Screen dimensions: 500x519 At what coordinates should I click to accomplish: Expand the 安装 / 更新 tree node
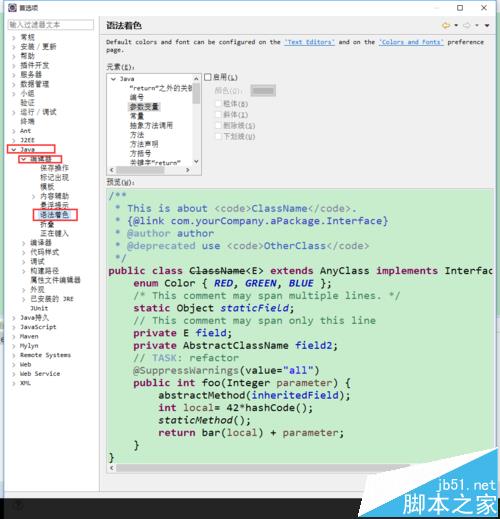coord(14,47)
